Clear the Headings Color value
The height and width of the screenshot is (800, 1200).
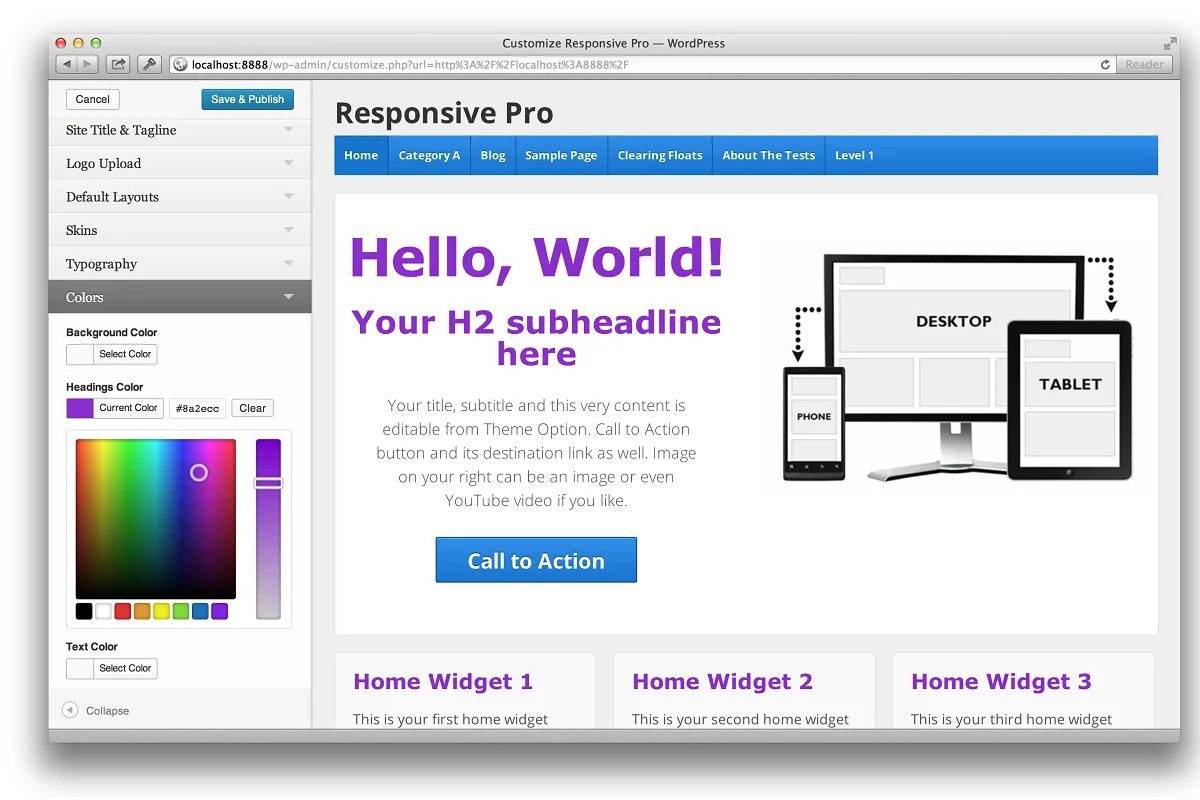point(252,408)
